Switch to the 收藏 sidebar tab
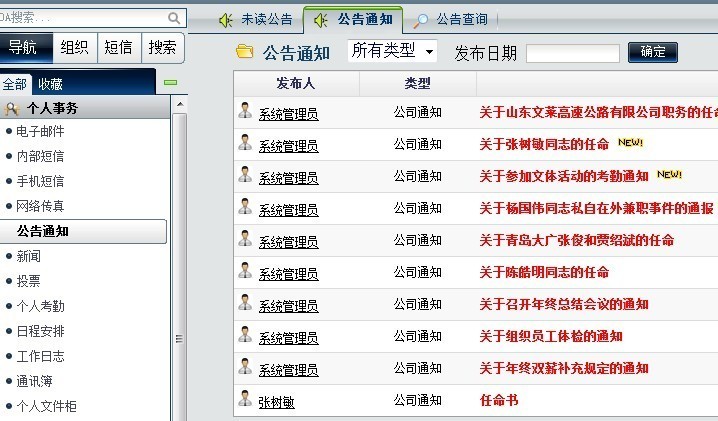718x421 pixels. (50, 84)
